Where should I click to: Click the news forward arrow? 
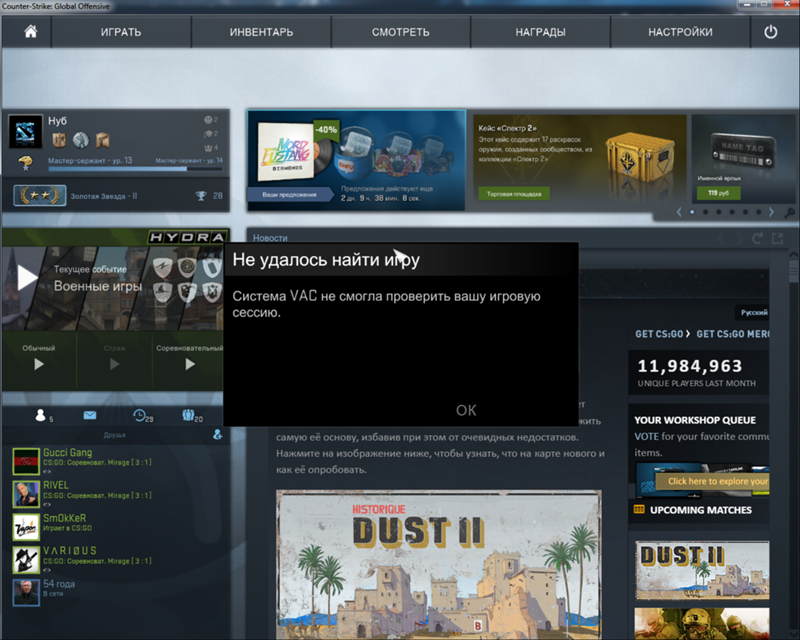click(739, 238)
